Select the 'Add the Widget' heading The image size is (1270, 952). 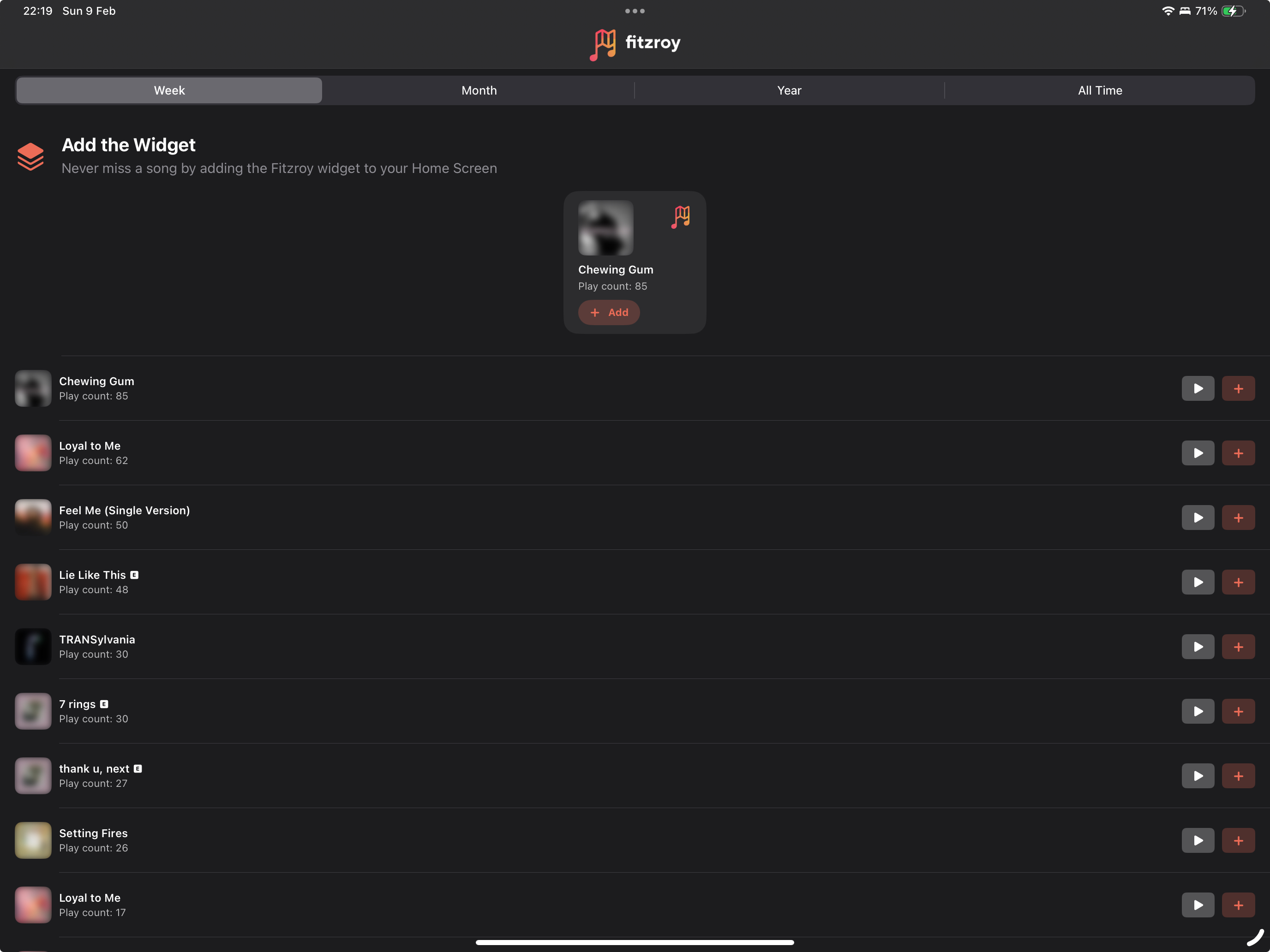129,145
